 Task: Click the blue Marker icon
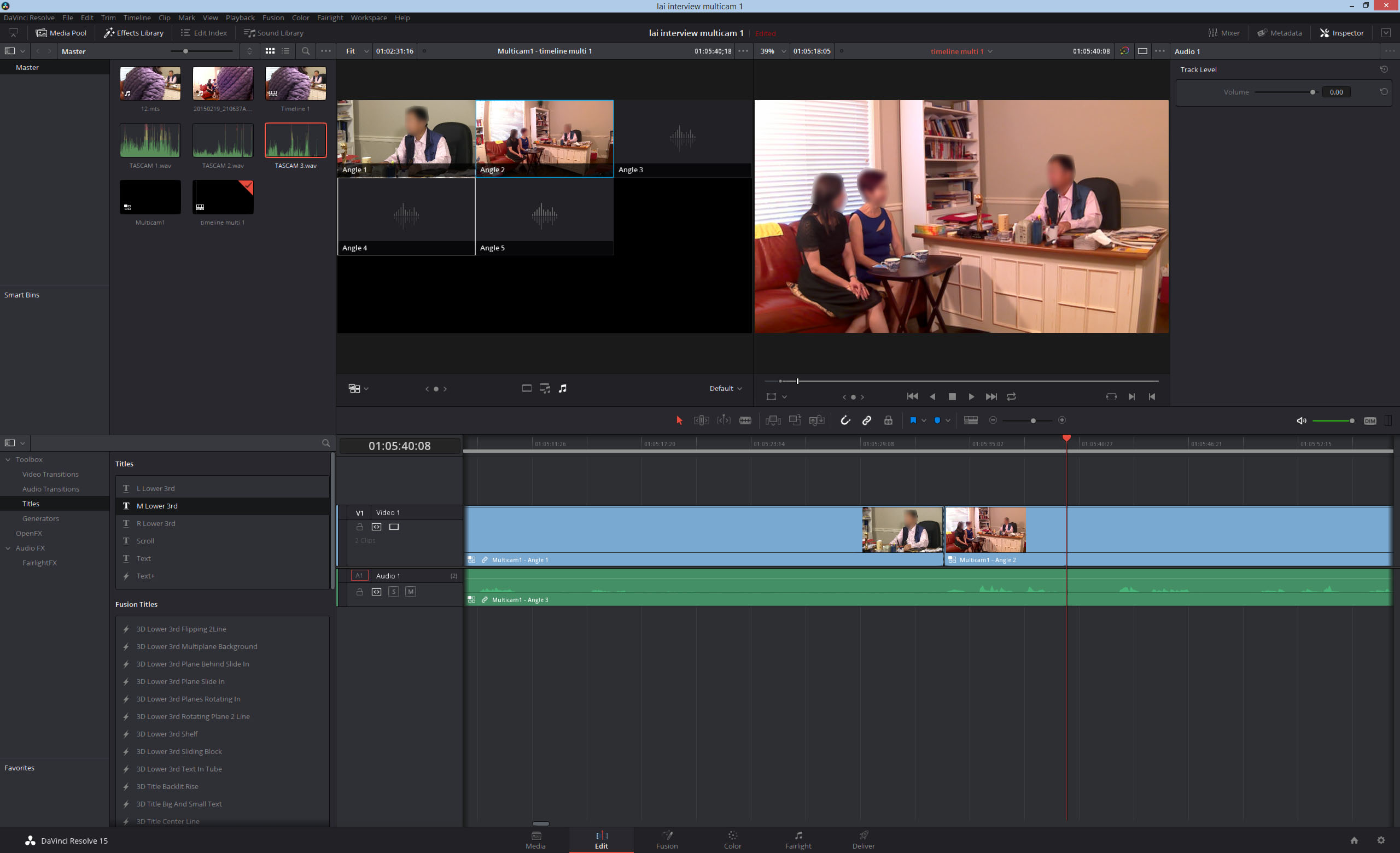[x=937, y=420]
